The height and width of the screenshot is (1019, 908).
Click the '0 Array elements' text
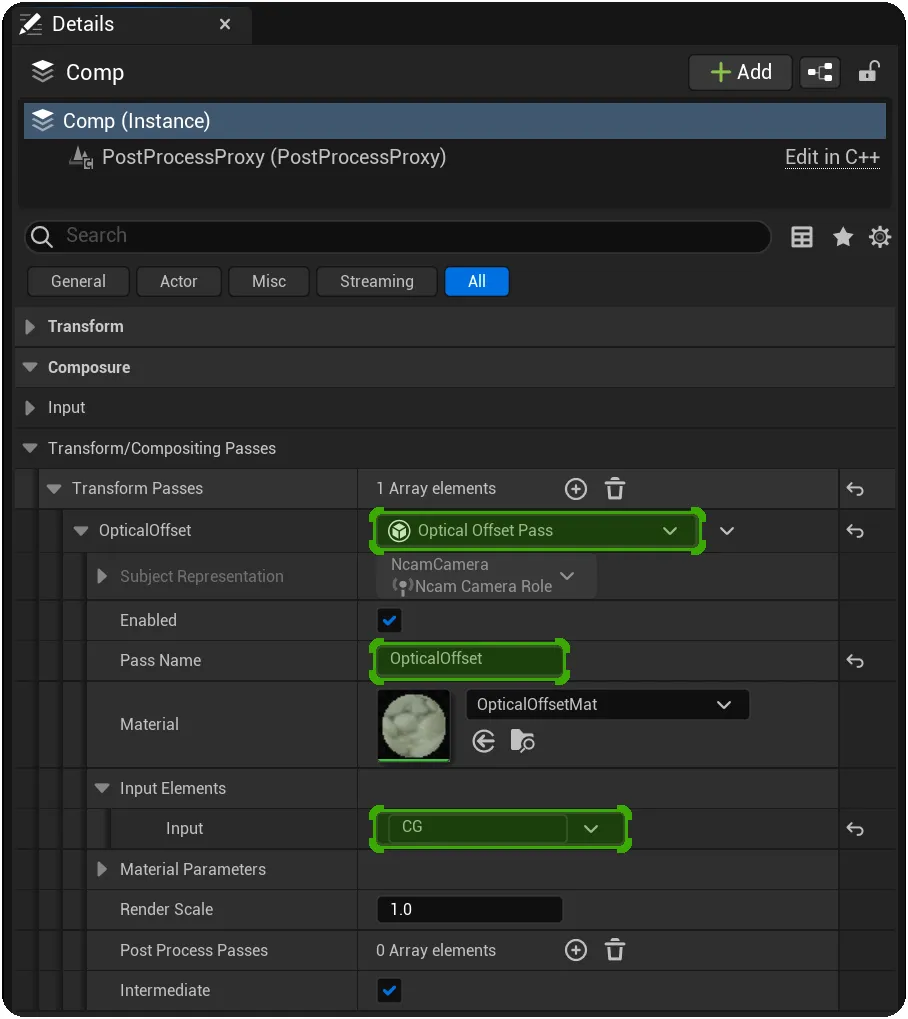(x=435, y=951)
